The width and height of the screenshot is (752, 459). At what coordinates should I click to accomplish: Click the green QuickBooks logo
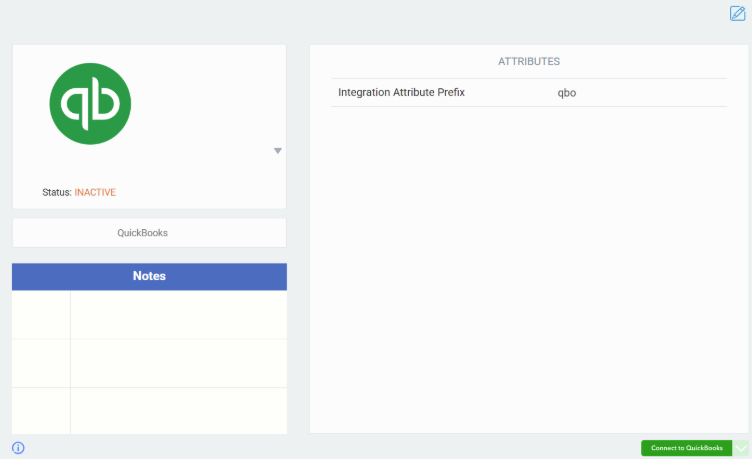[90, 104]
